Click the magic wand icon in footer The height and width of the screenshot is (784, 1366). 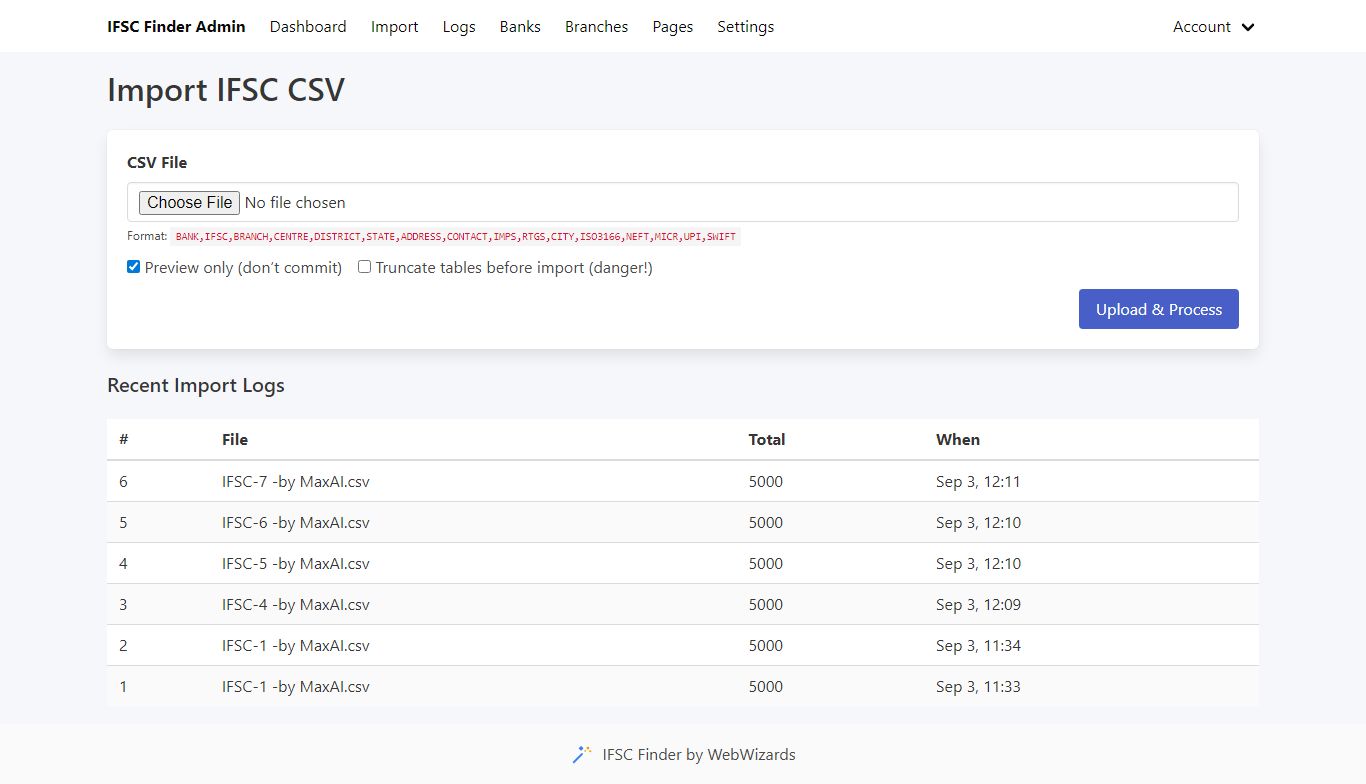582,755
